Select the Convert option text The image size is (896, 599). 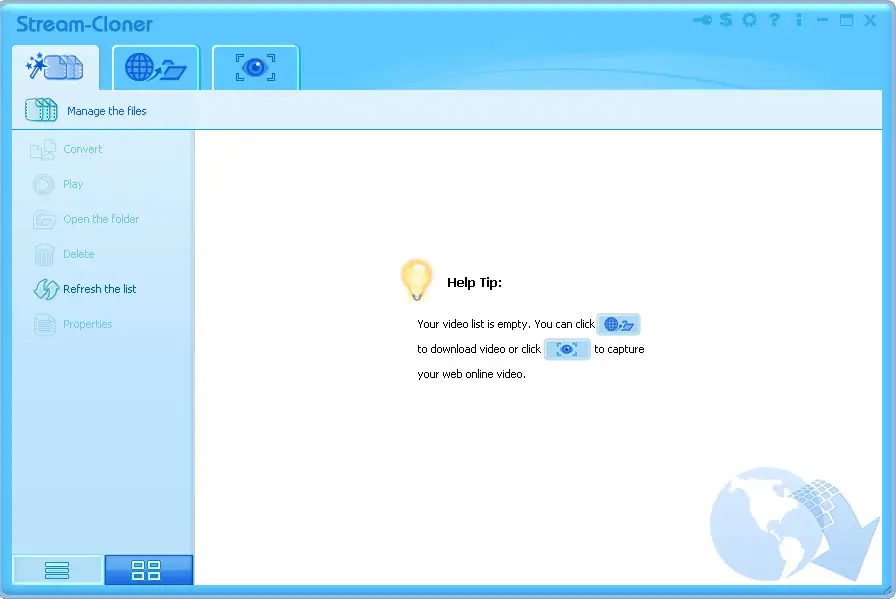83,149
